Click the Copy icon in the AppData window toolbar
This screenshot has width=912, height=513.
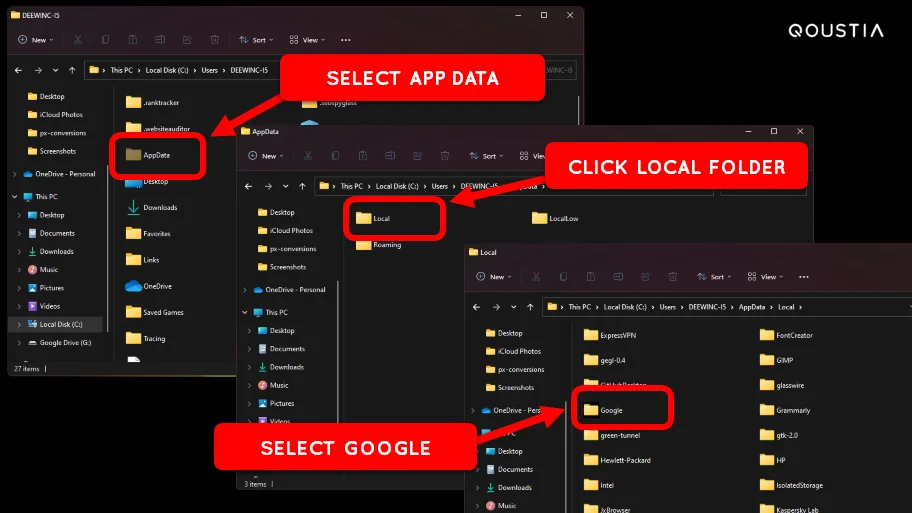pos(336,156)
